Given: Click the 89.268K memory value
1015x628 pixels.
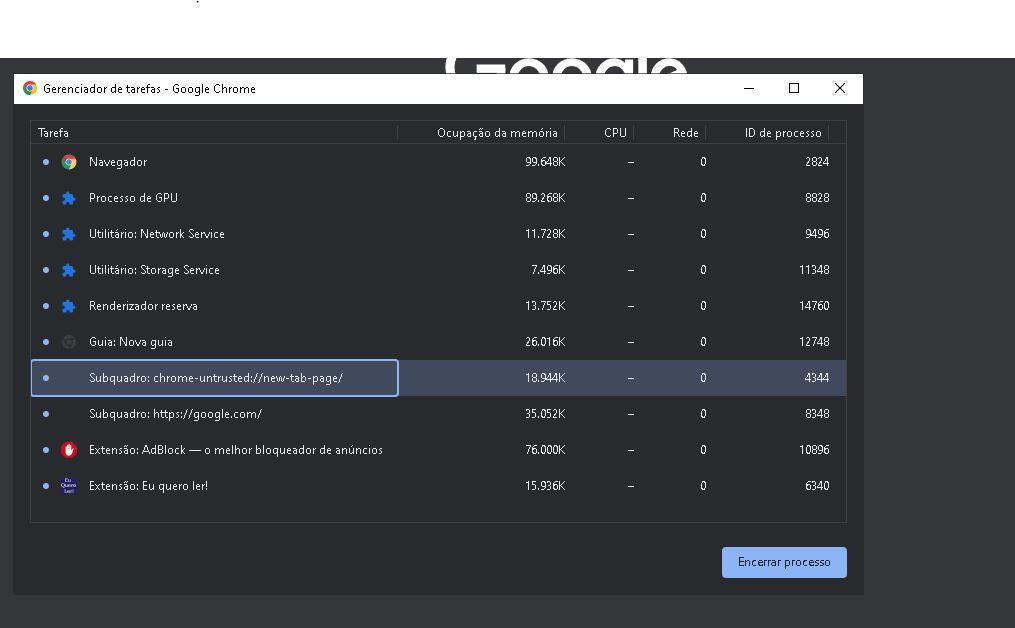Looking at the screenshot, I should click(x=545, y=198).
